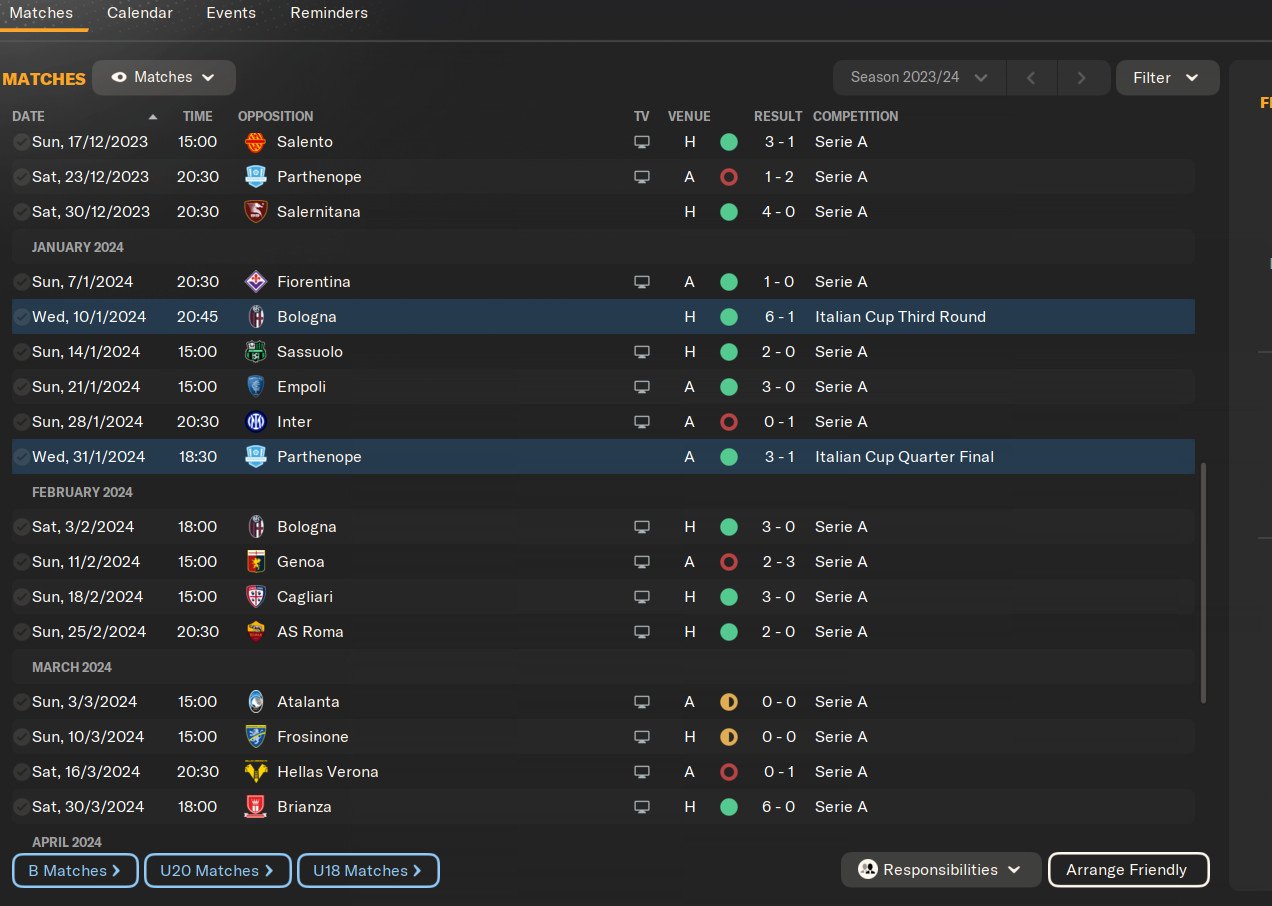Click the Inter club badge icon
Screen dimensions: 1272x906
tap(255, 422)
